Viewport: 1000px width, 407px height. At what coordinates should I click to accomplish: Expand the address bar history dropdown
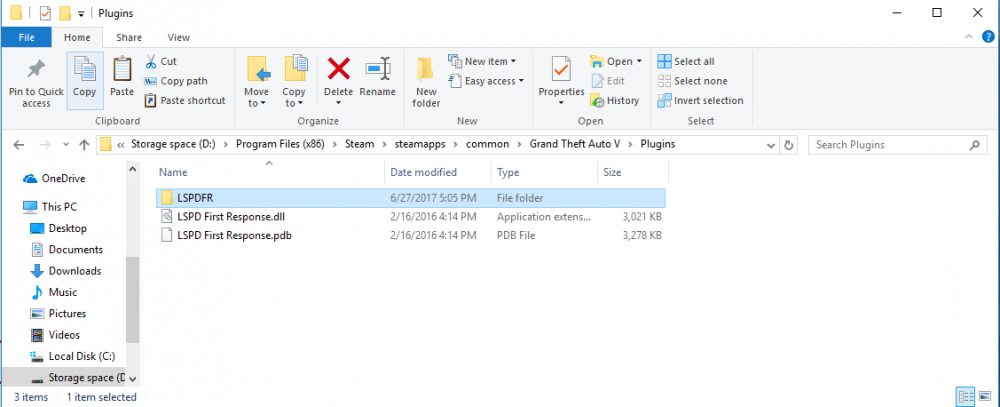pyautogui.click(x=771, y=145)
